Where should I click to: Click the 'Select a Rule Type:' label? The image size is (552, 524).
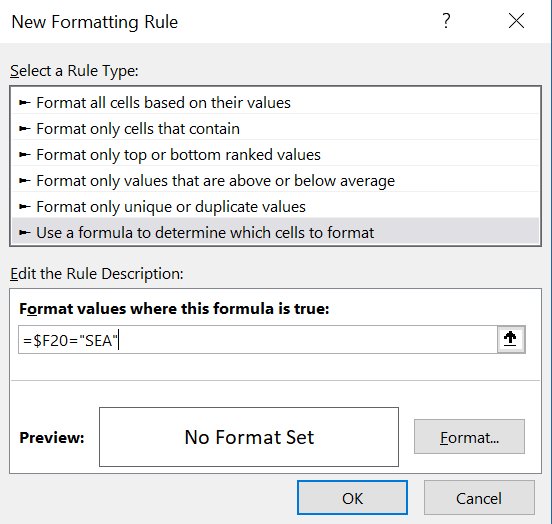pyautogui.click(x=74, y=71)
